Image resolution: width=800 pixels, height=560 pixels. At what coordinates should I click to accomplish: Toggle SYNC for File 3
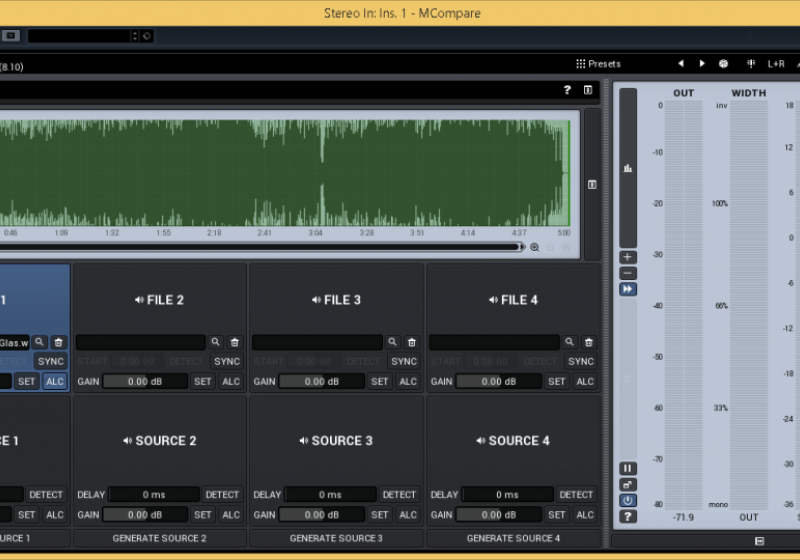click(x=404, y=361)
